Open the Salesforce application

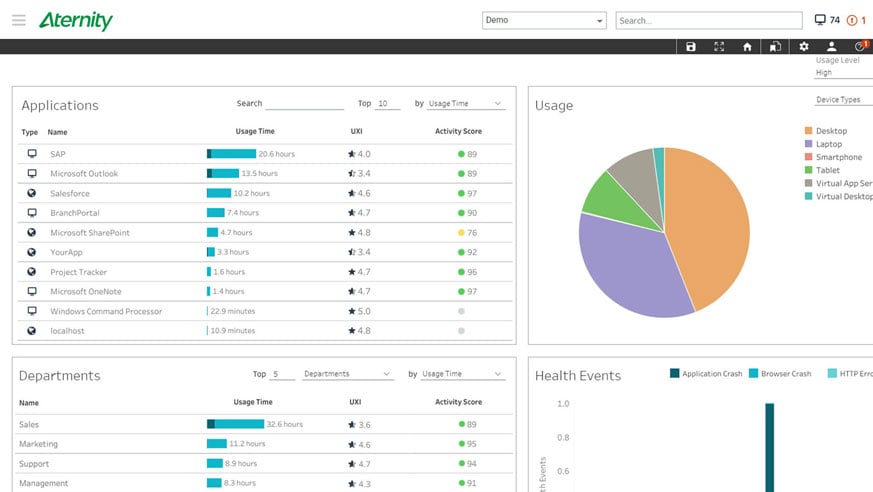click(70, 193)
